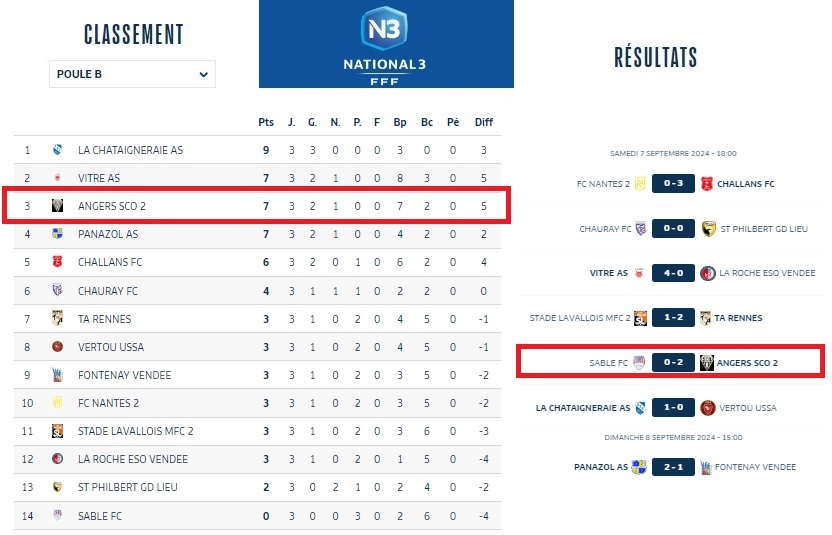Click Panazol AS crest in standings
The image size is (832, 535).
[x=58, y=234]
